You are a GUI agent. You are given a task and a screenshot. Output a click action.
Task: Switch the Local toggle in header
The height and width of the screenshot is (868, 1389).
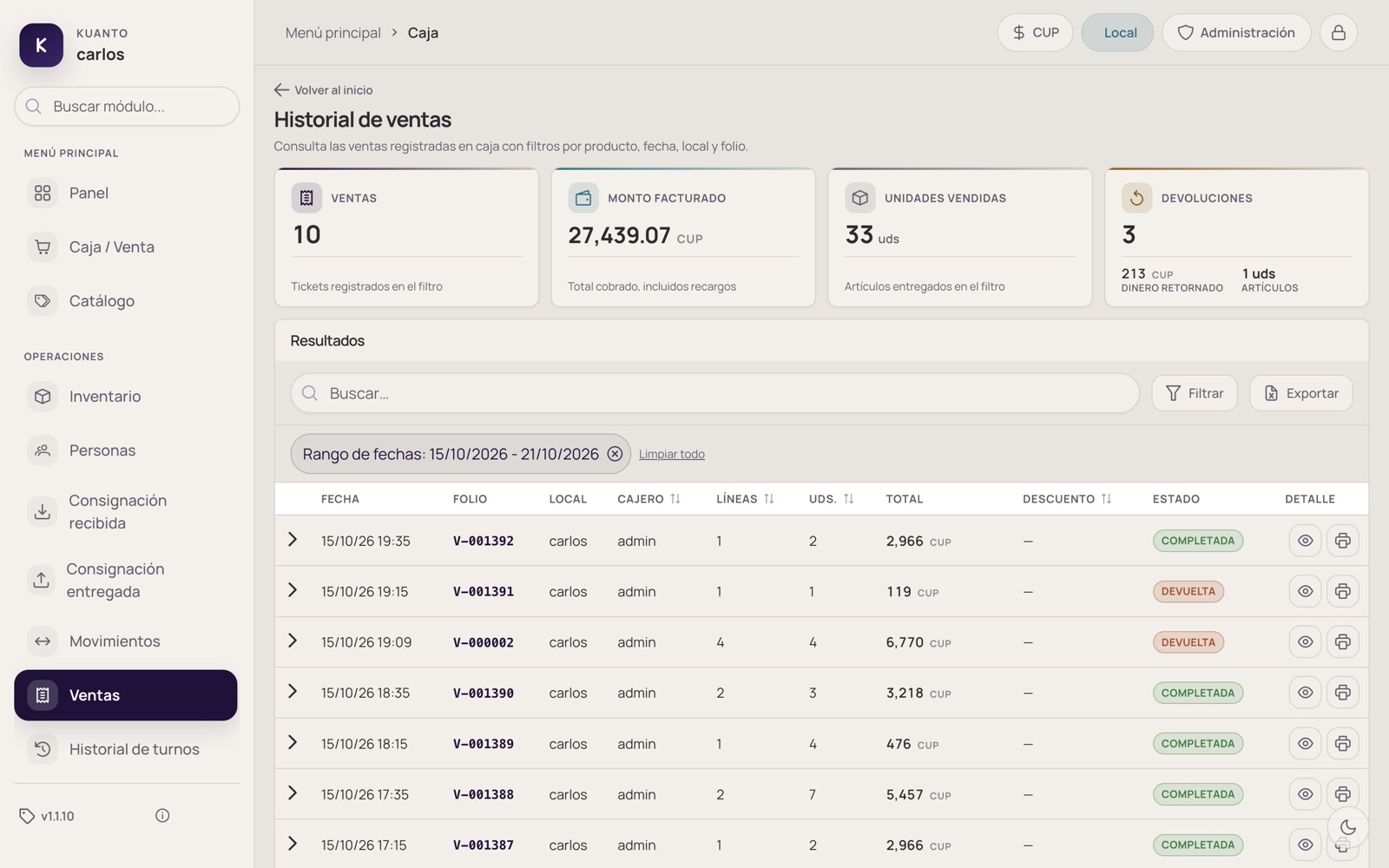1117,33
